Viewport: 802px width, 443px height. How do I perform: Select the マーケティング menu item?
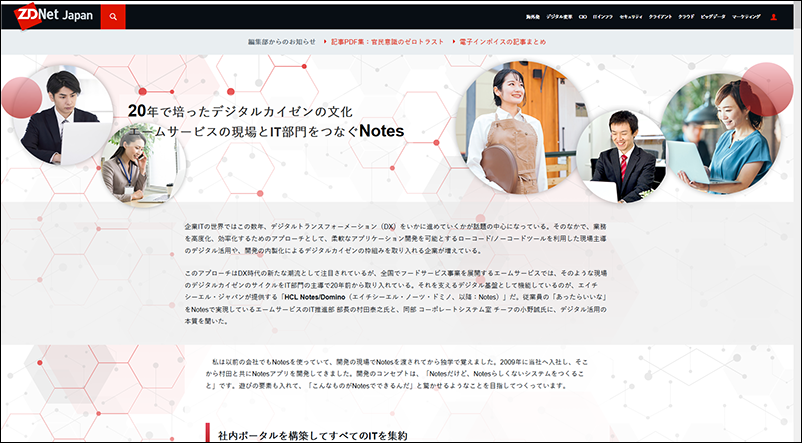(x=746, y=17)
